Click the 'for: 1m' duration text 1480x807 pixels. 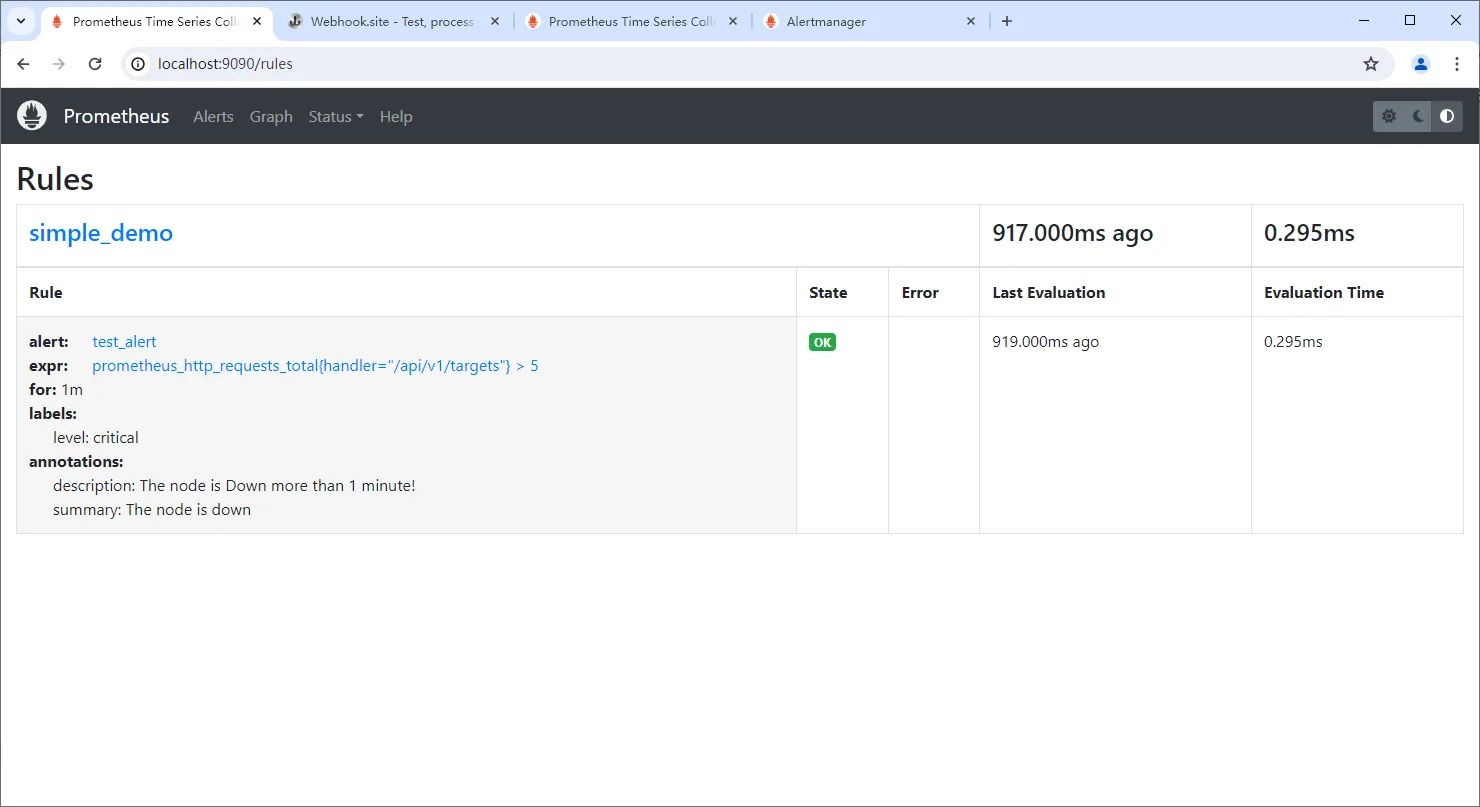pyautogui.click(x=56, y=389)
